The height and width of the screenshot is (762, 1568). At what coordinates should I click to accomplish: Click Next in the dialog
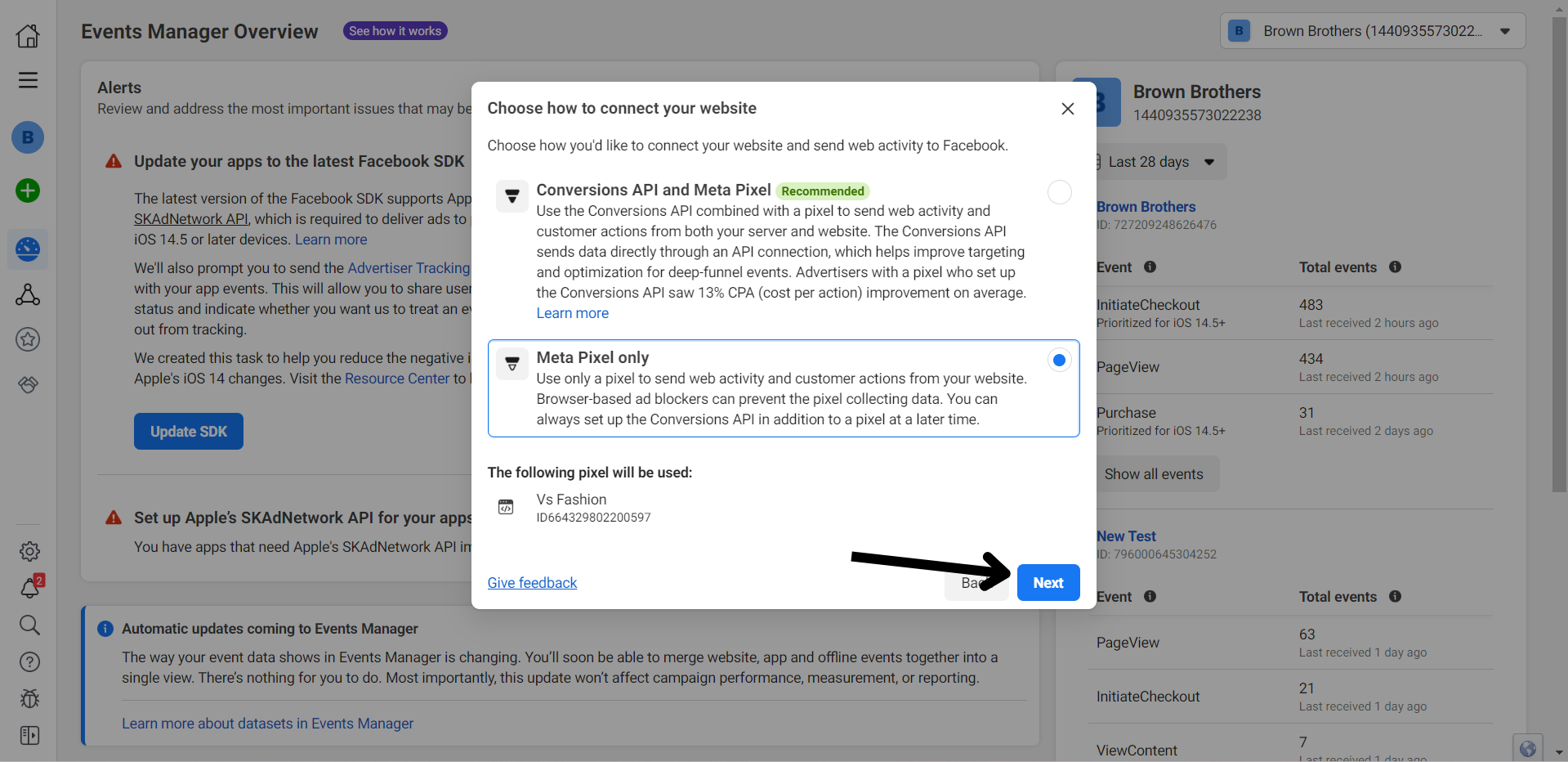[x=1048, y=583]
